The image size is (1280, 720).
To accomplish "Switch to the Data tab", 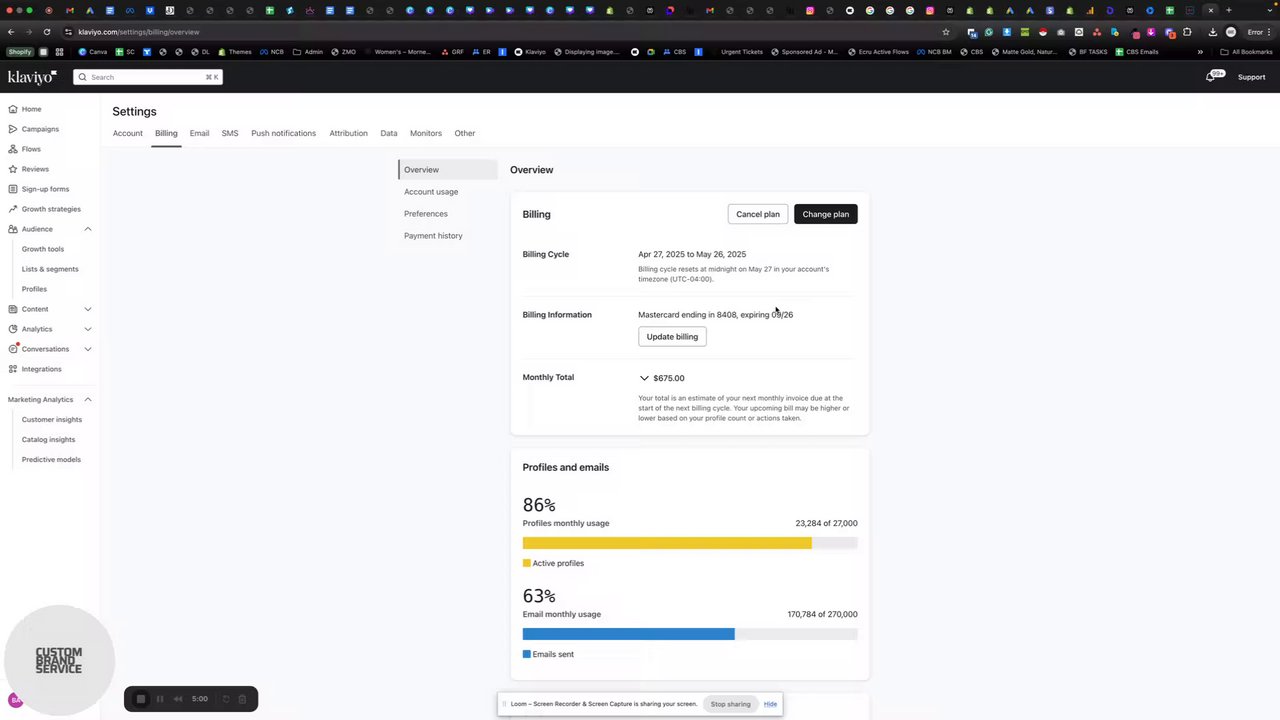I will pos(388,133).
